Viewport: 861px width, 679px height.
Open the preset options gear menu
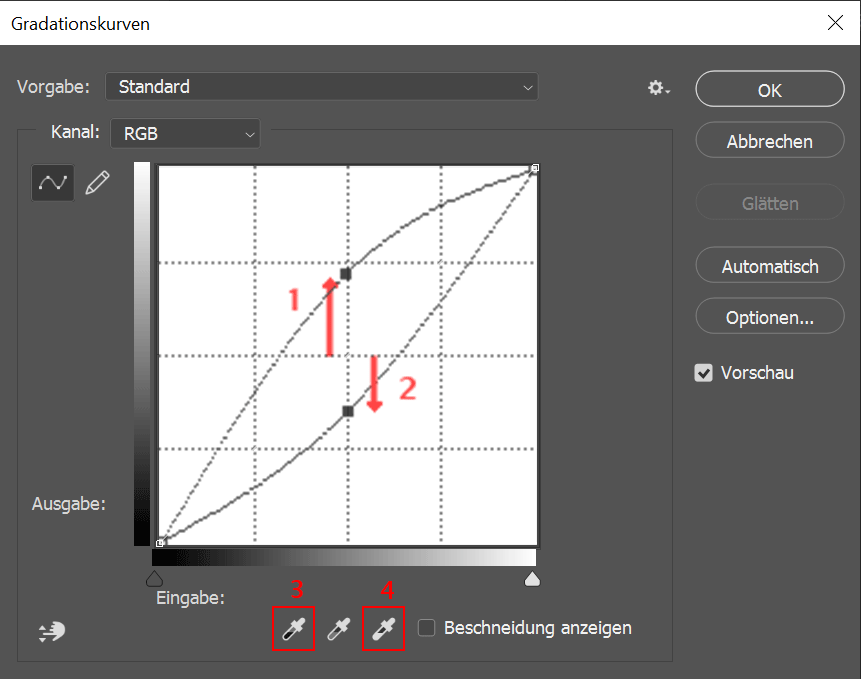click(658, 88)
